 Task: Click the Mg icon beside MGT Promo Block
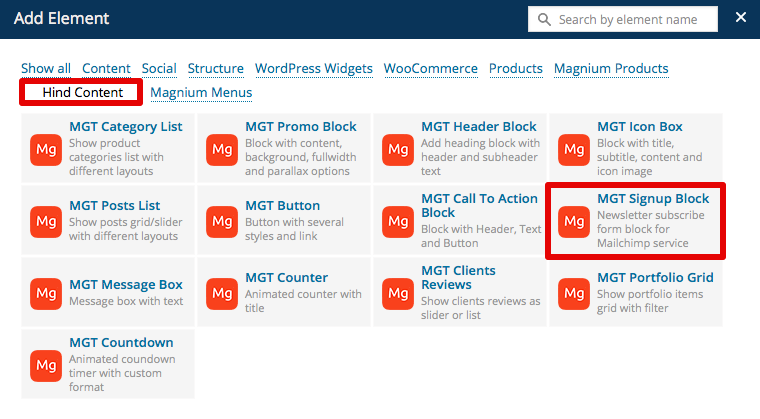coord(222,148)
